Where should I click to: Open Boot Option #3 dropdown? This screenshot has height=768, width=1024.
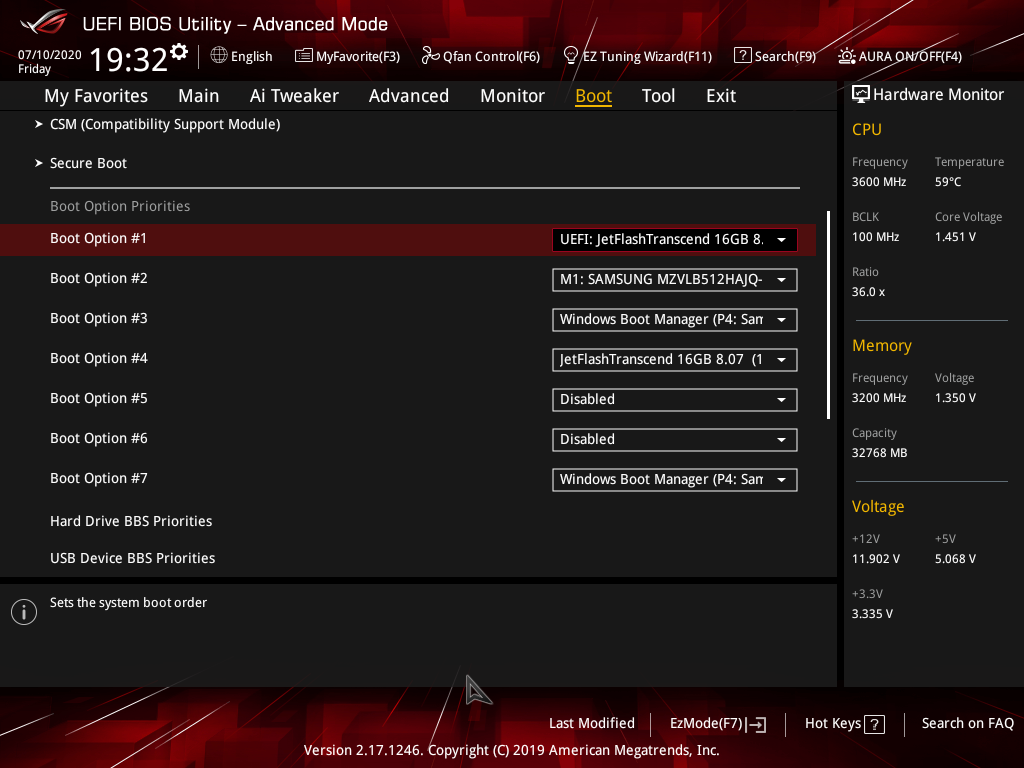(x=675, y=319)
